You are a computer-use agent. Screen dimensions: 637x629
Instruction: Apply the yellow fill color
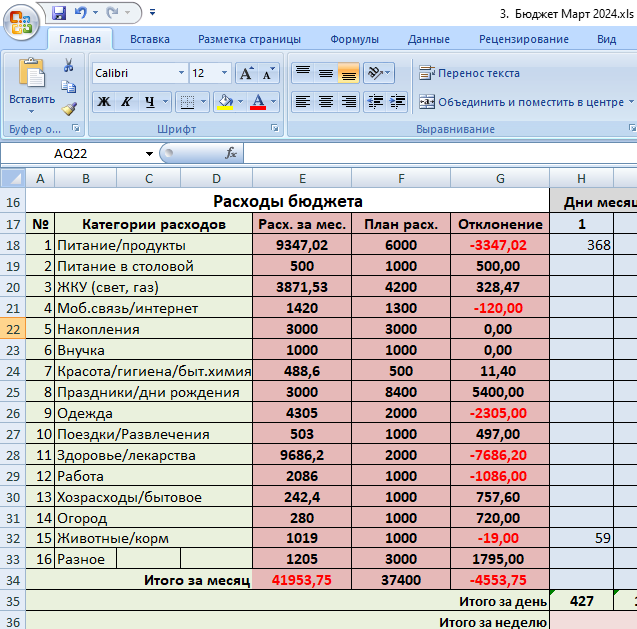tap(225, 102)
